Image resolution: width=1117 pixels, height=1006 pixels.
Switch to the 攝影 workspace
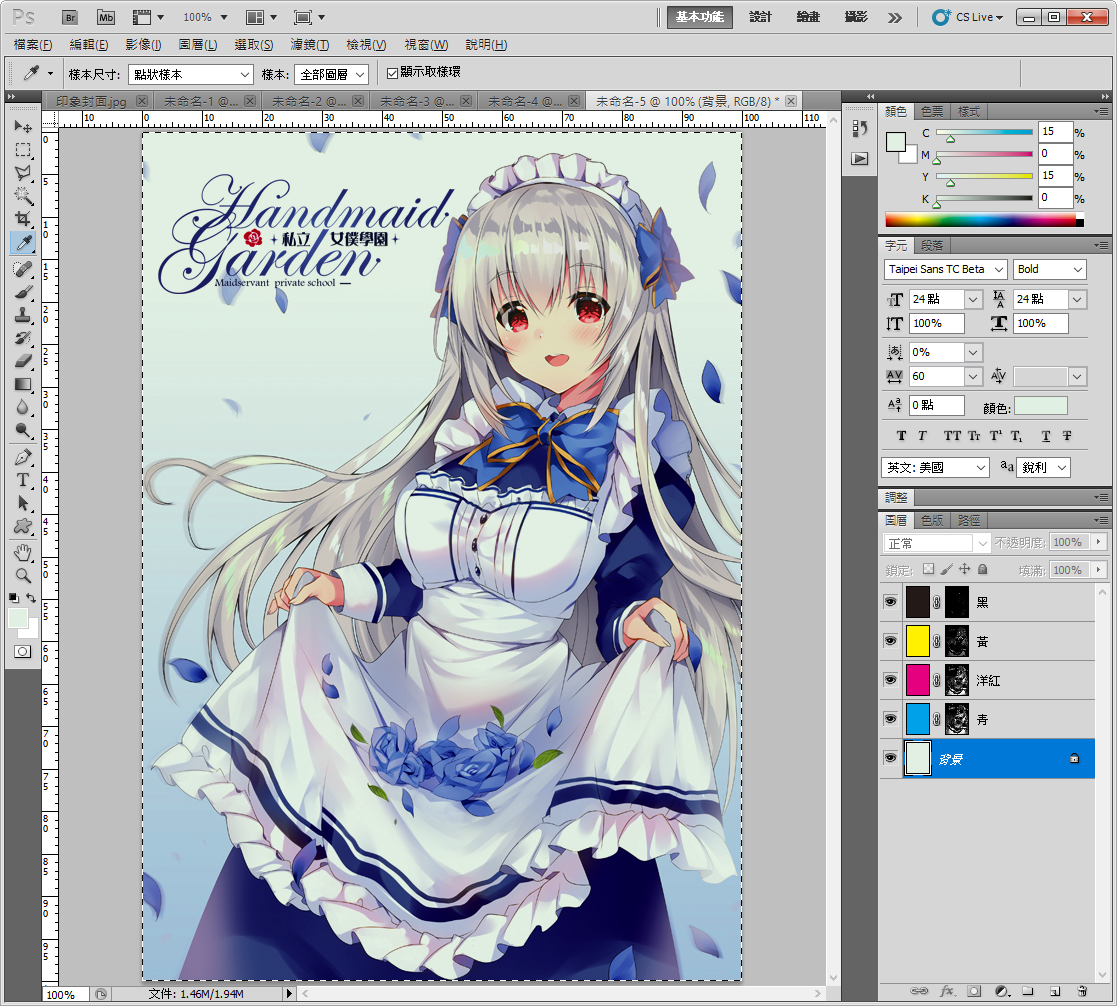click(856, 17)
